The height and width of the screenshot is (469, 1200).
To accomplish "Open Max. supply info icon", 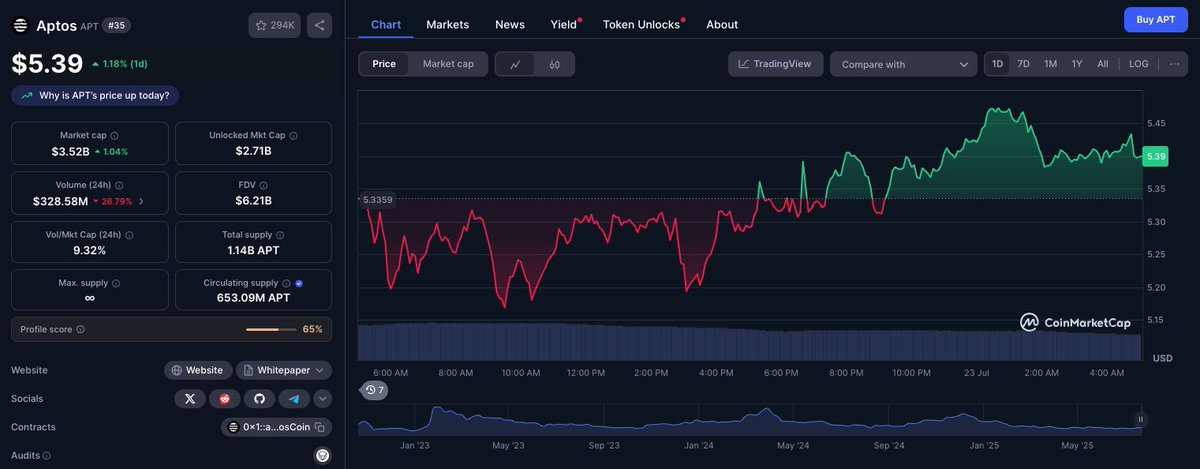I will click(114, 283).
